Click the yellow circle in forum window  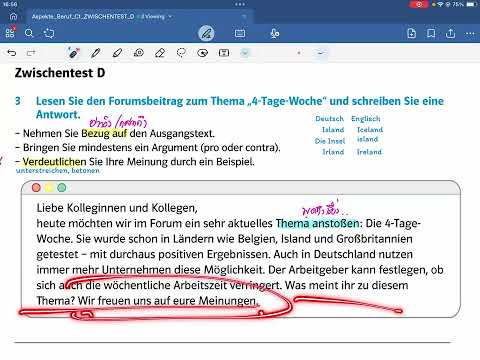(49, 188)
